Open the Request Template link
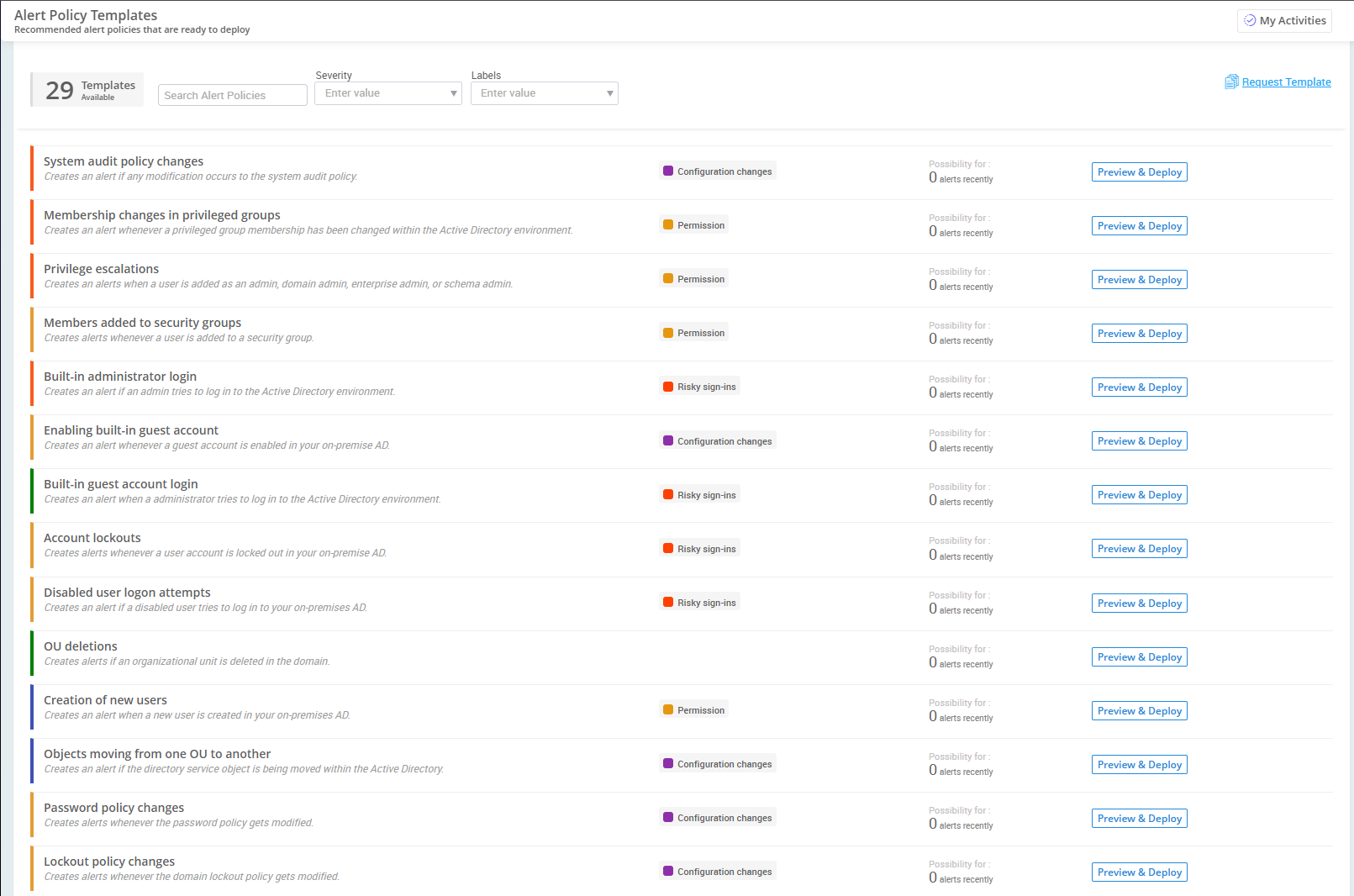 coord(1286,82)
